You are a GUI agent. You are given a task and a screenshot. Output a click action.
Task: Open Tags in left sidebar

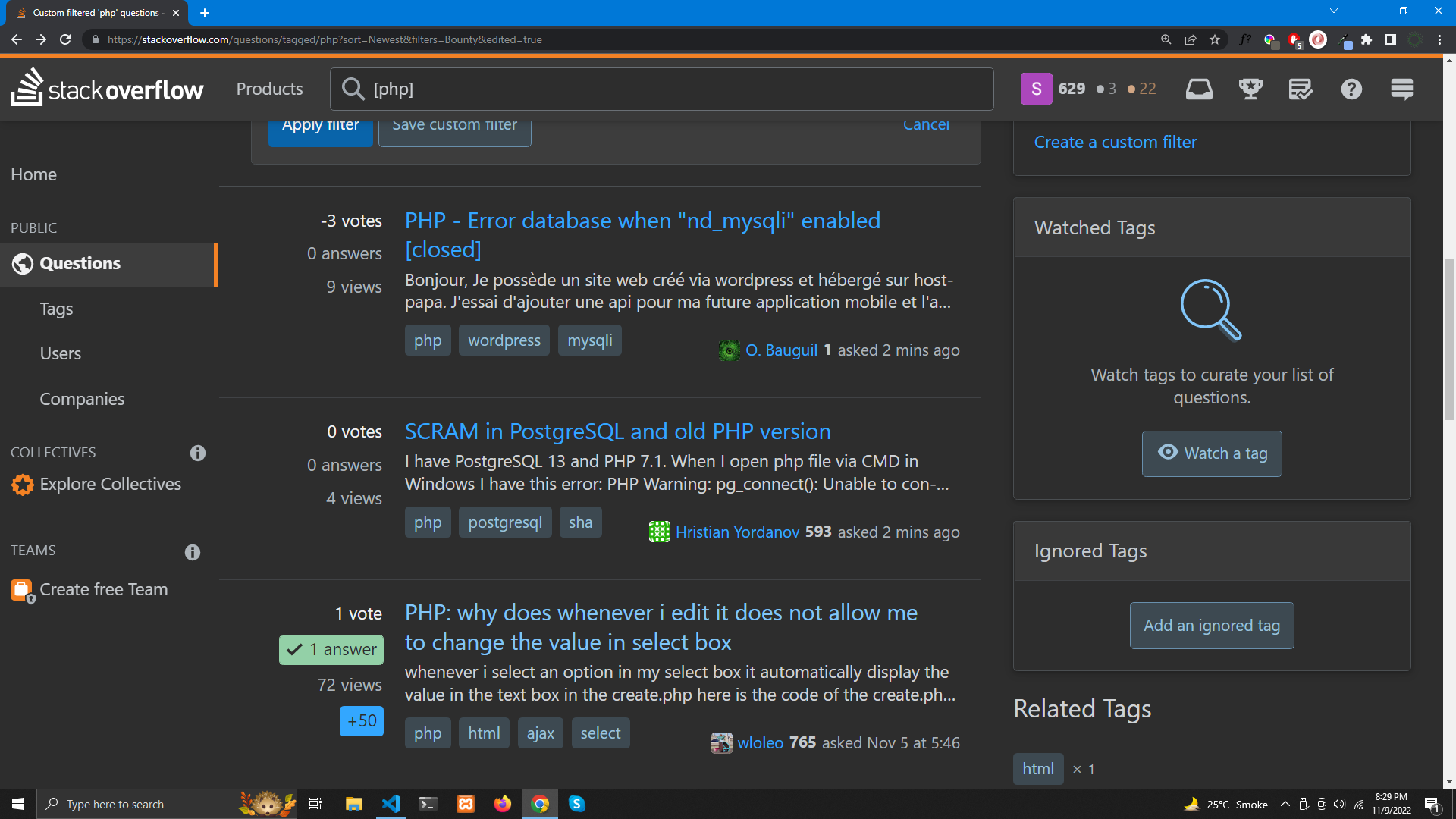(56, 309)
